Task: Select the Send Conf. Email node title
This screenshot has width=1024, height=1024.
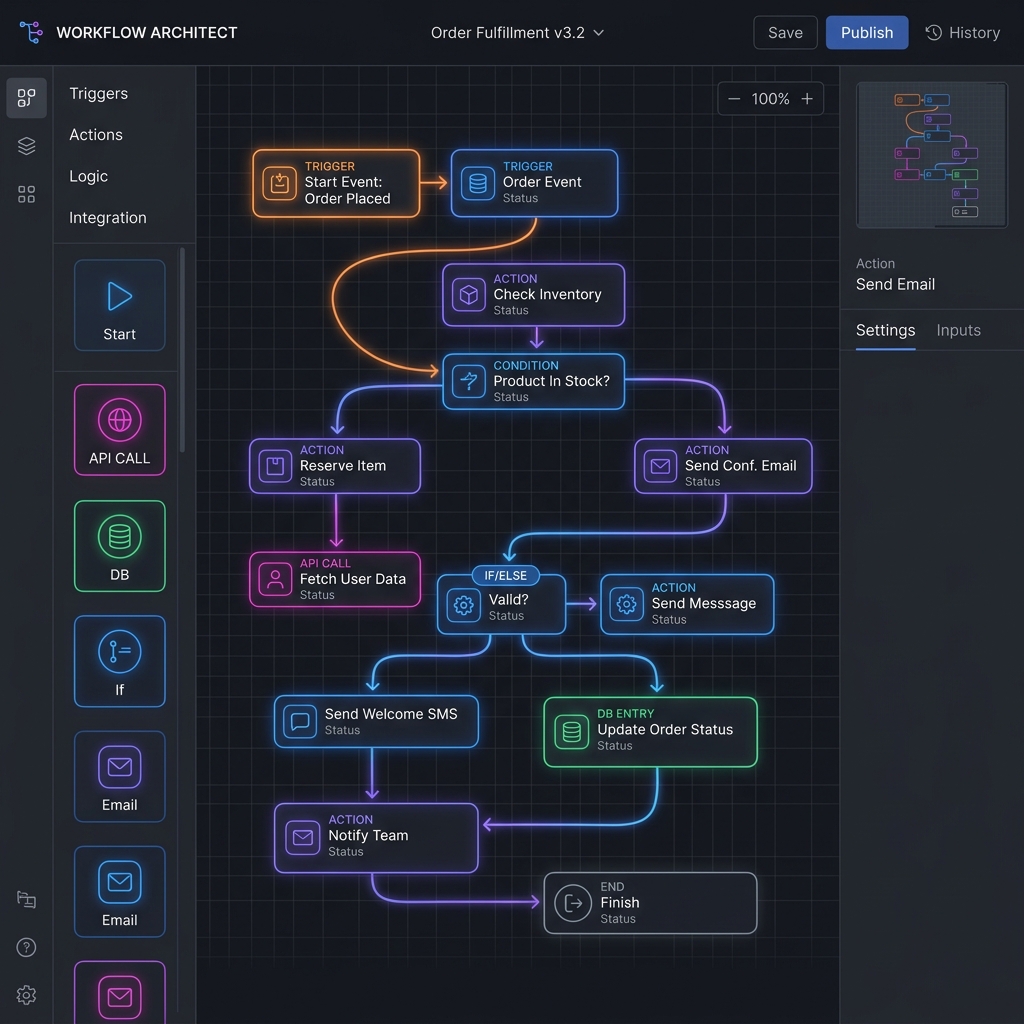Action: point(741,466)
